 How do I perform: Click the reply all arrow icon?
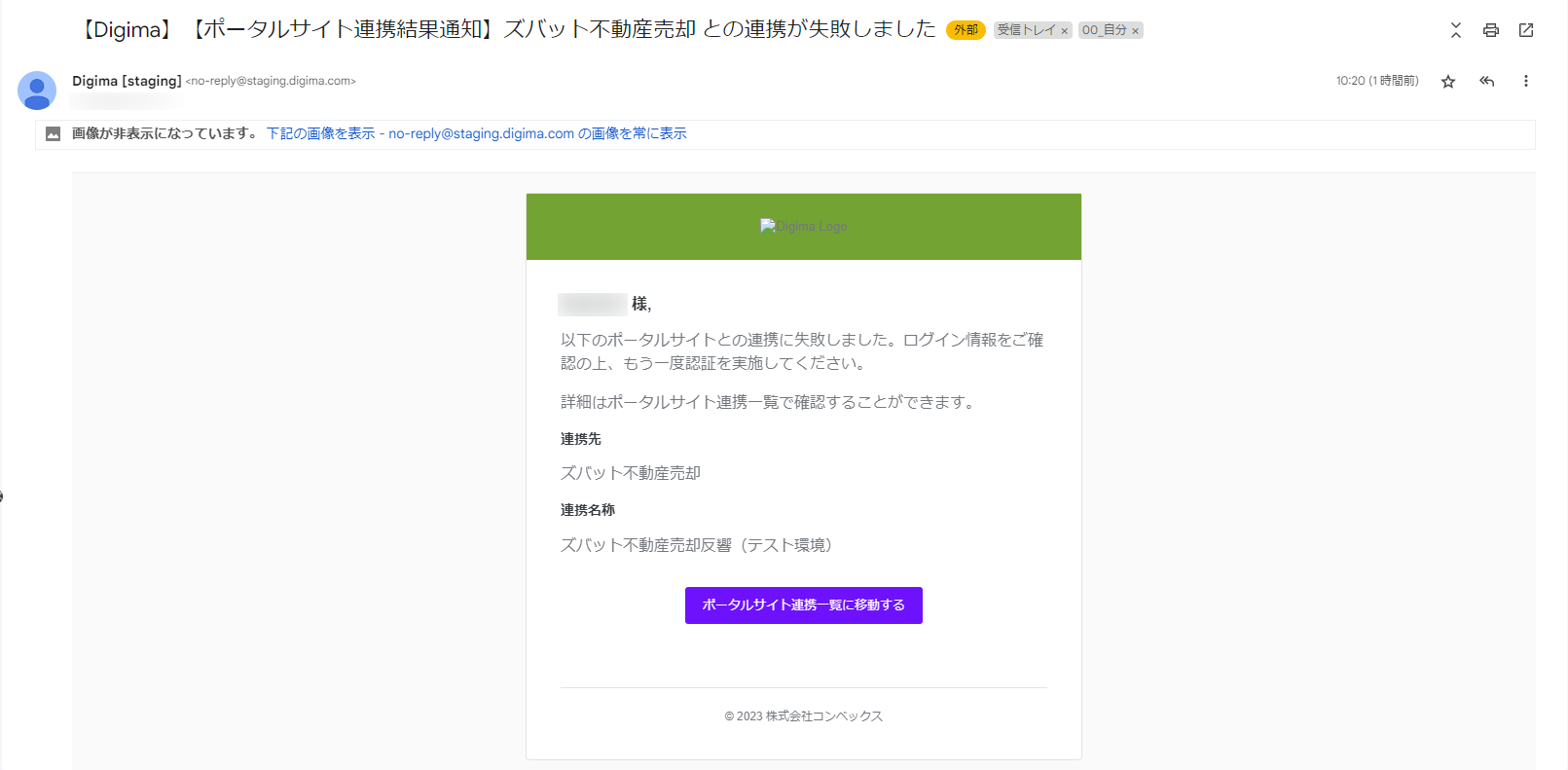[x=1486, y=82]
